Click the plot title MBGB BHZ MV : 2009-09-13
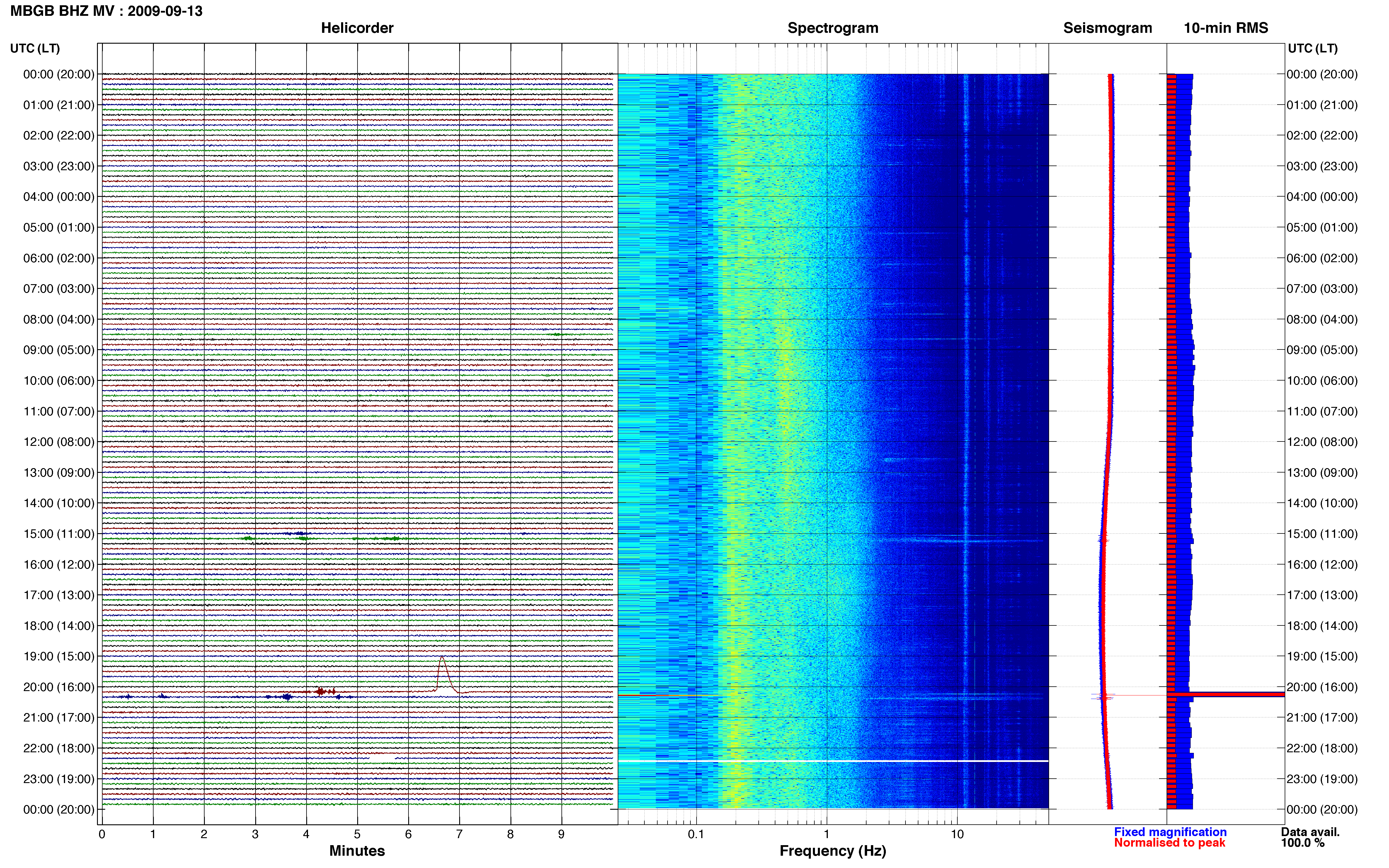Viewport: 1389px width, 868px height. (106, 11)
